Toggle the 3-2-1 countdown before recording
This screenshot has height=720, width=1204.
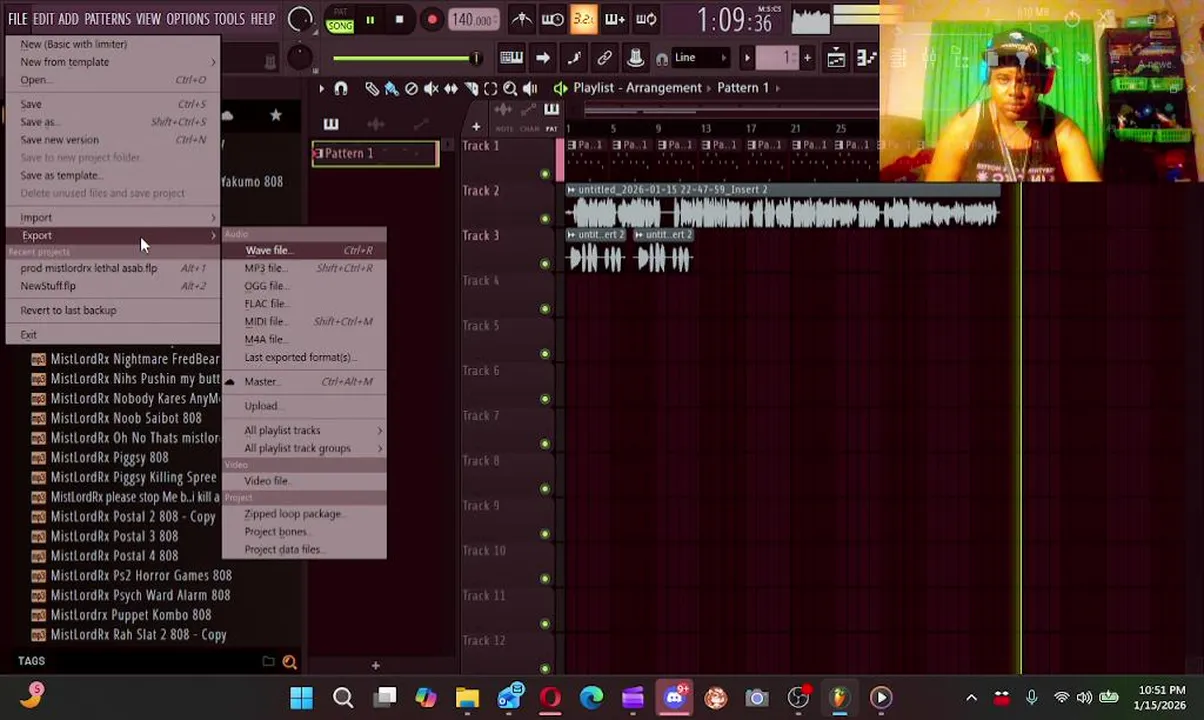coord(583,19)
